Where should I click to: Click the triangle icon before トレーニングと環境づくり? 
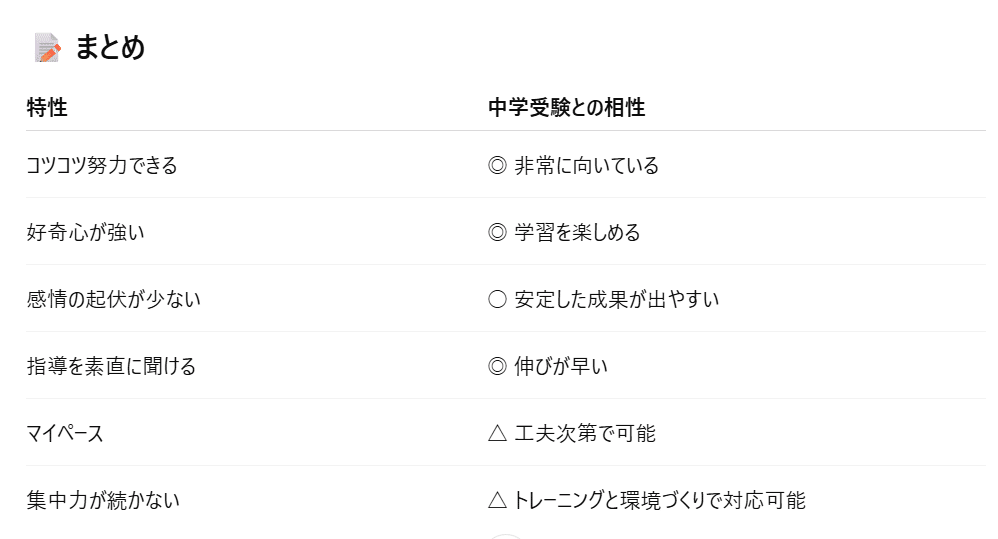497,500
